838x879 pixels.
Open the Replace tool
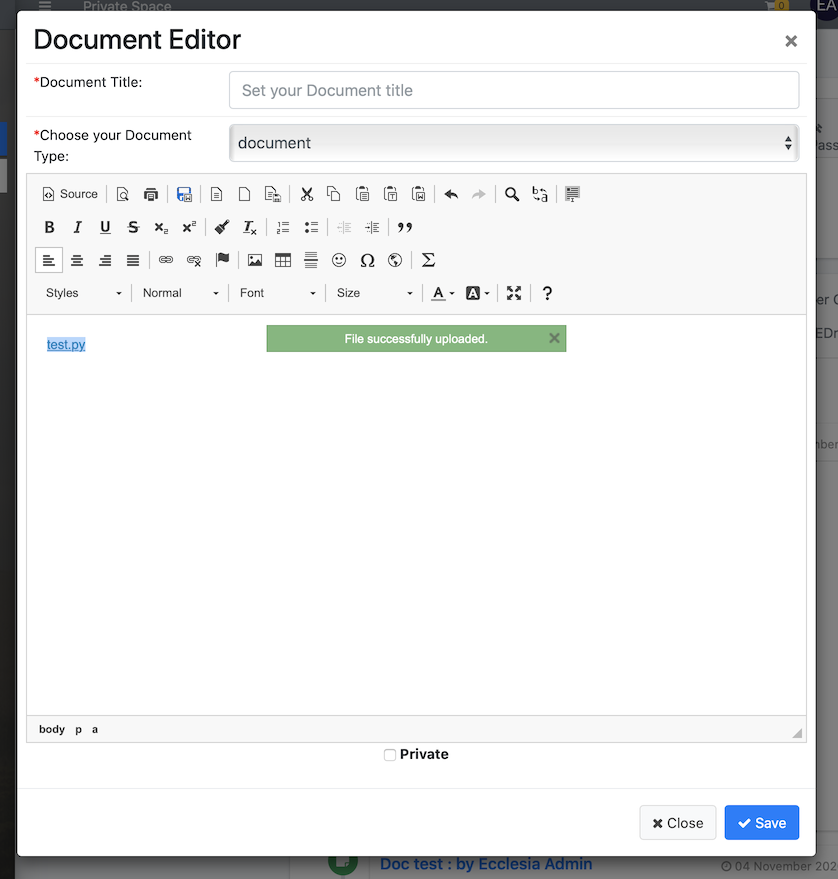click(x=540, y=194)
